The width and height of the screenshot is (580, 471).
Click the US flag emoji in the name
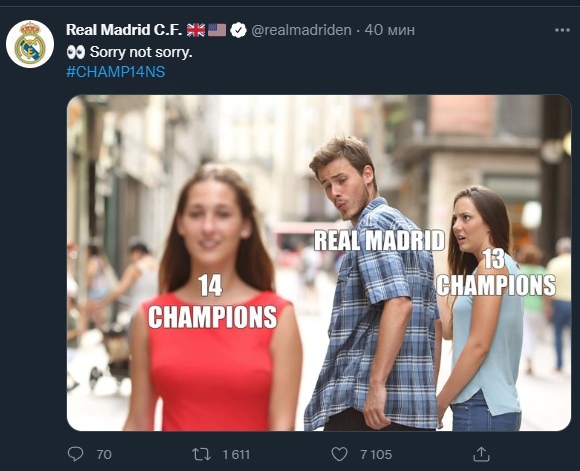point(217,30)
